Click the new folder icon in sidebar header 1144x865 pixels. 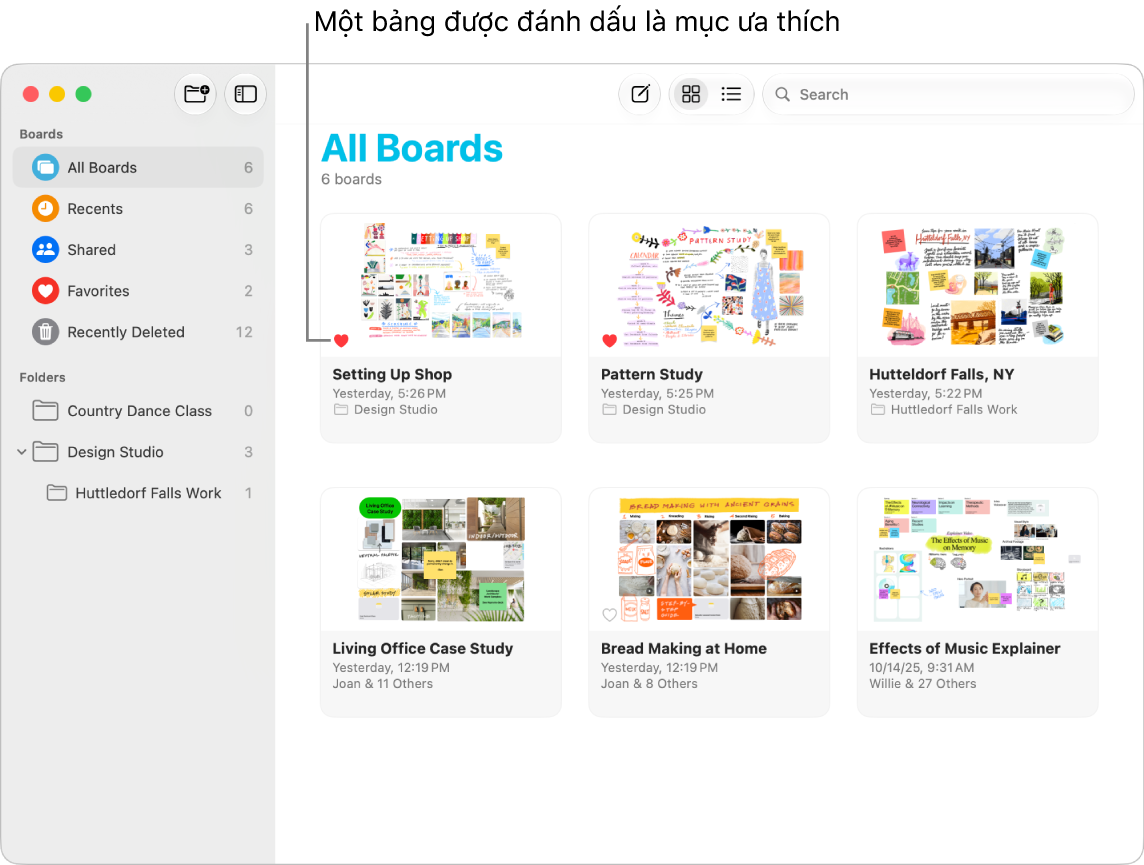(x=196, y=94)
